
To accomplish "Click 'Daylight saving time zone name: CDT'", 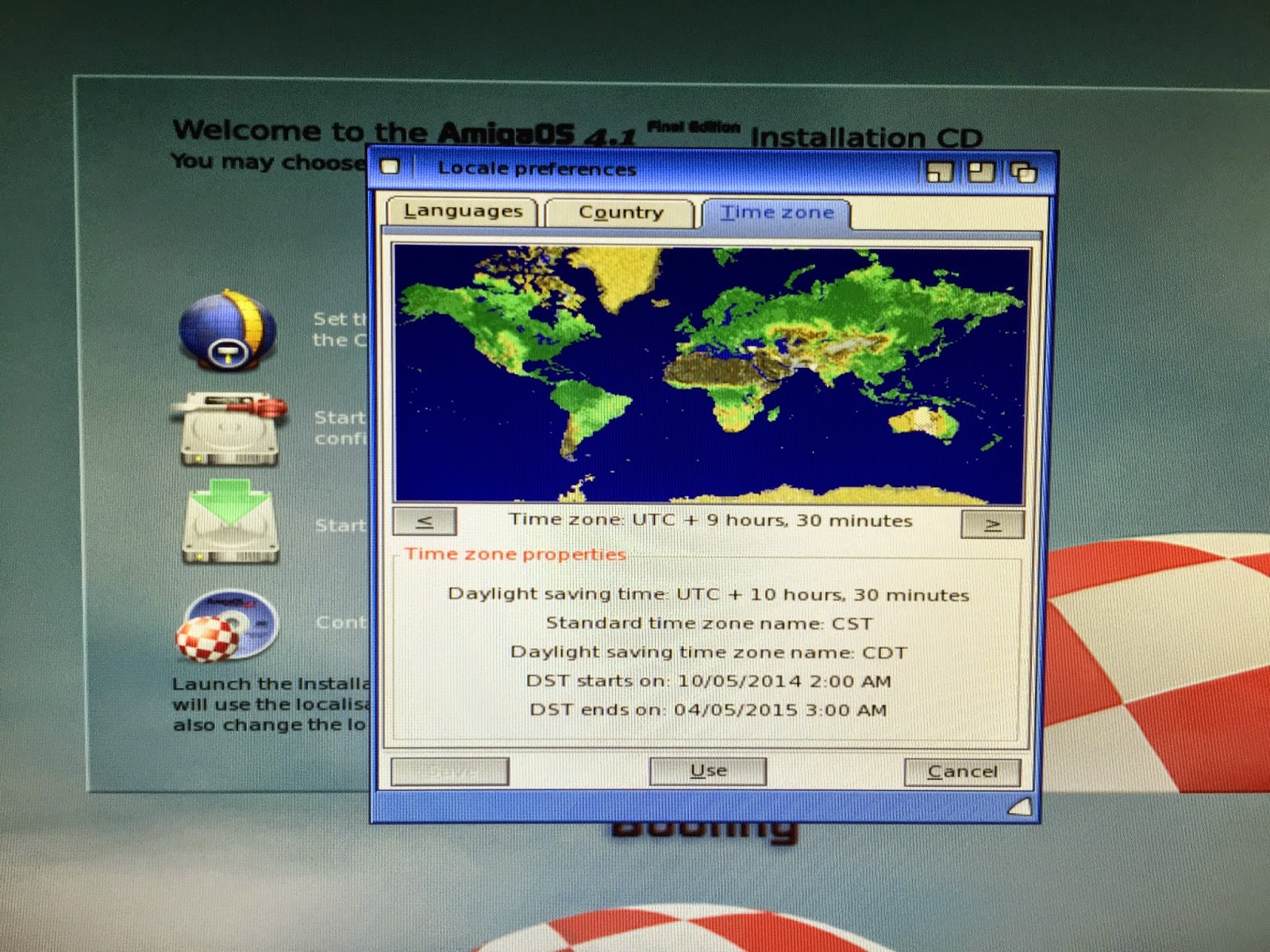I will (708, 652).
